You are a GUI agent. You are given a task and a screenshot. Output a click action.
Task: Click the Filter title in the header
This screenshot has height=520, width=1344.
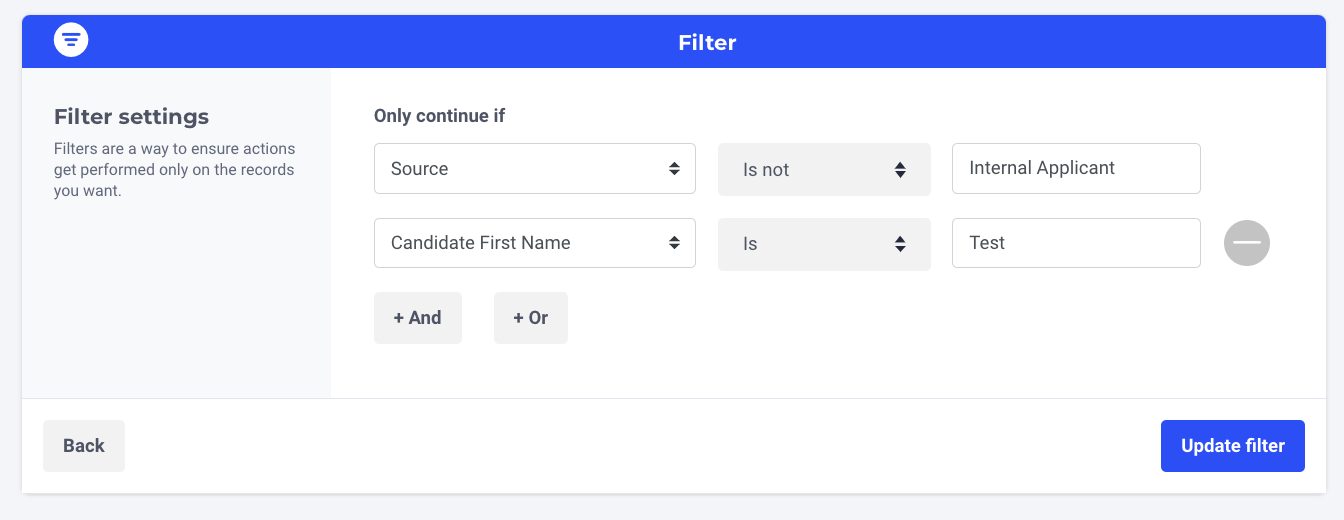(x=707, y=42)
